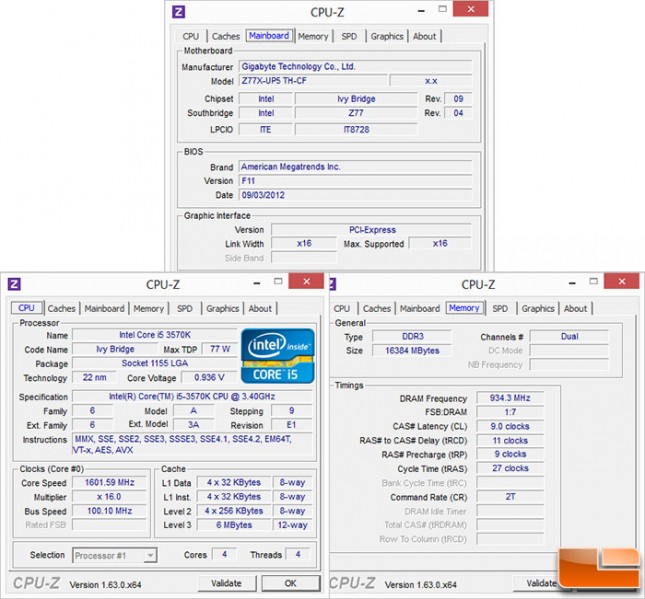Image resolution: width=645 pixels, height=599 pixels.
Task: Click the i5-3570K CPU @ 3.40GHz specification field
Action: 192,396
